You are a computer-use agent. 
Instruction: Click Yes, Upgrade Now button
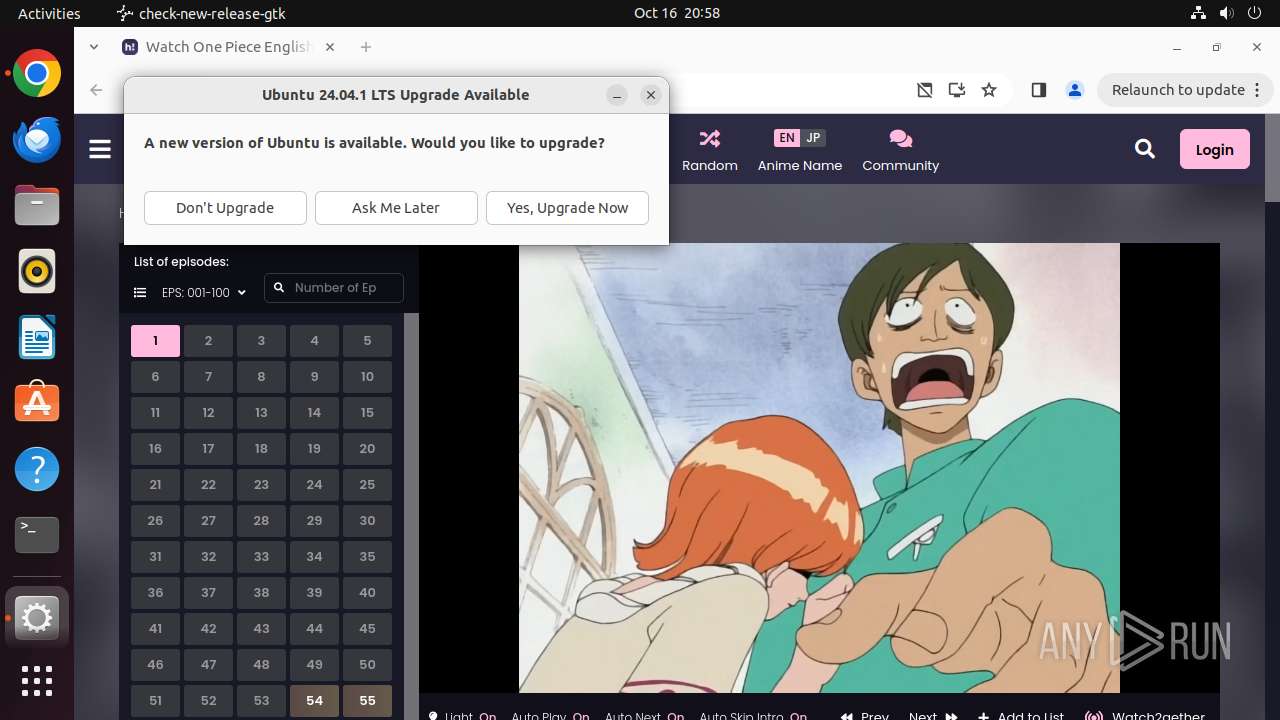[567, 208]
